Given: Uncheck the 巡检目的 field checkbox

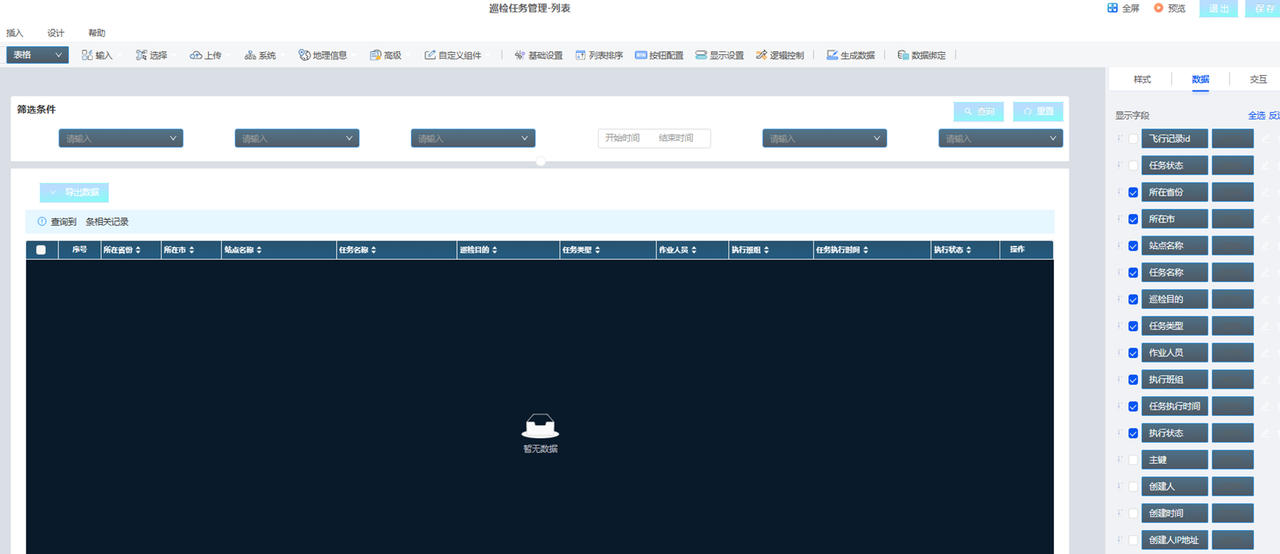Looking at the screenshot, I should 1133,299.
